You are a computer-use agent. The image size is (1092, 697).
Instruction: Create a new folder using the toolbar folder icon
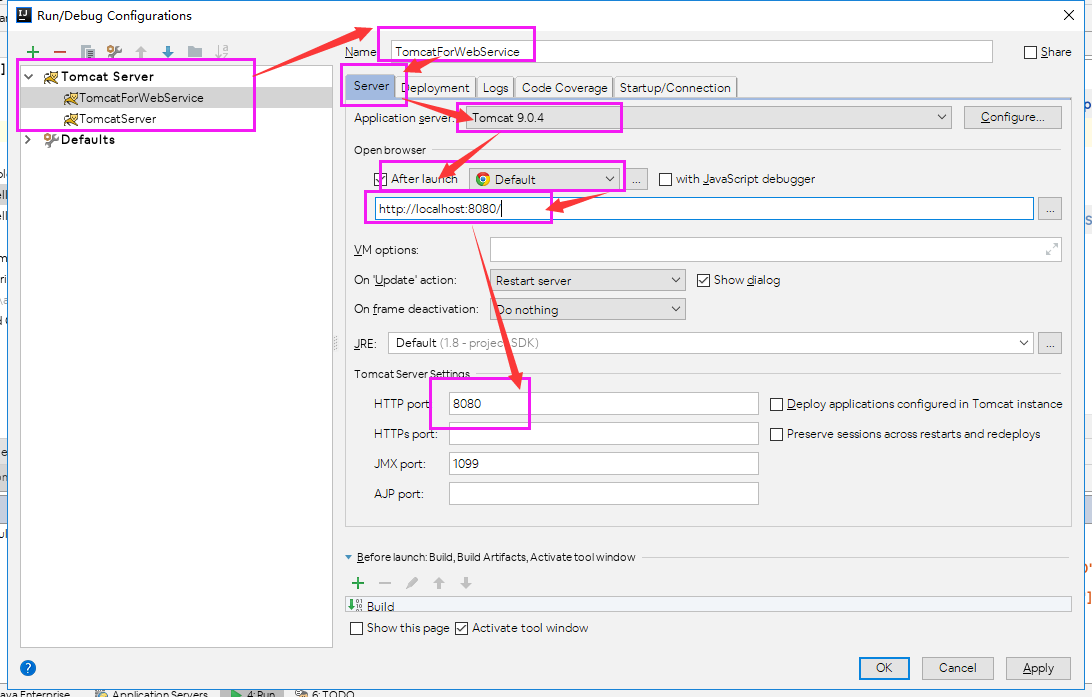coord(195,52)
